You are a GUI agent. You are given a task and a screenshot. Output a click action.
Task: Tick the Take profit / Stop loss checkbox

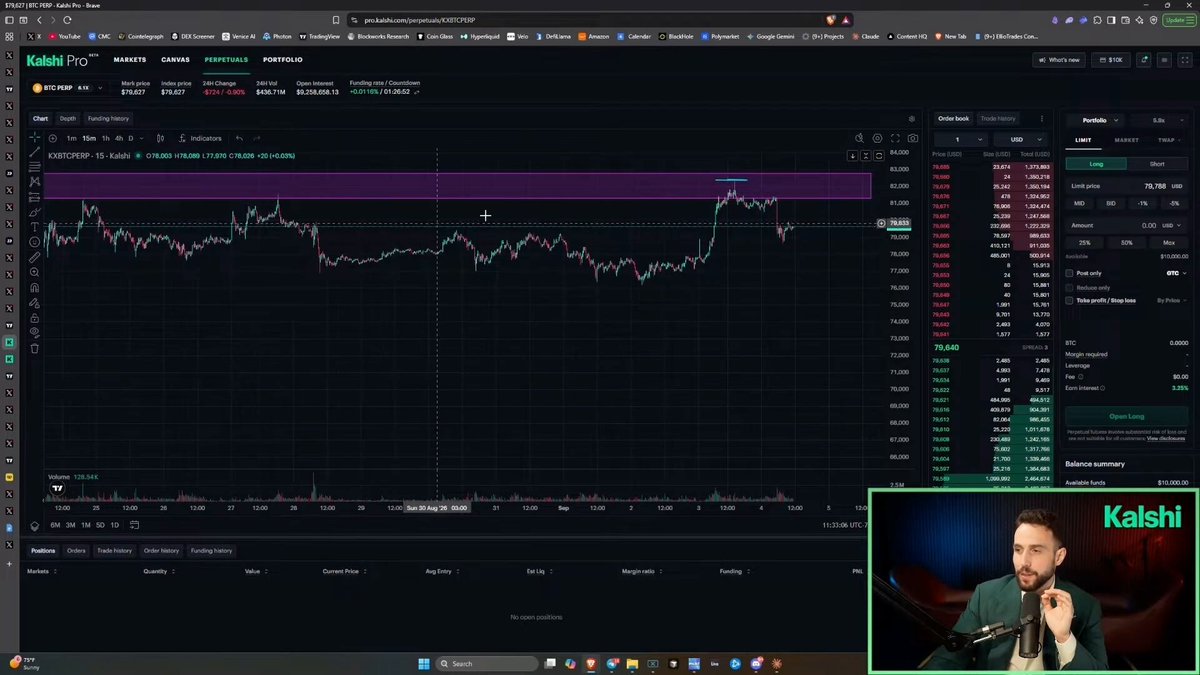1069,300
